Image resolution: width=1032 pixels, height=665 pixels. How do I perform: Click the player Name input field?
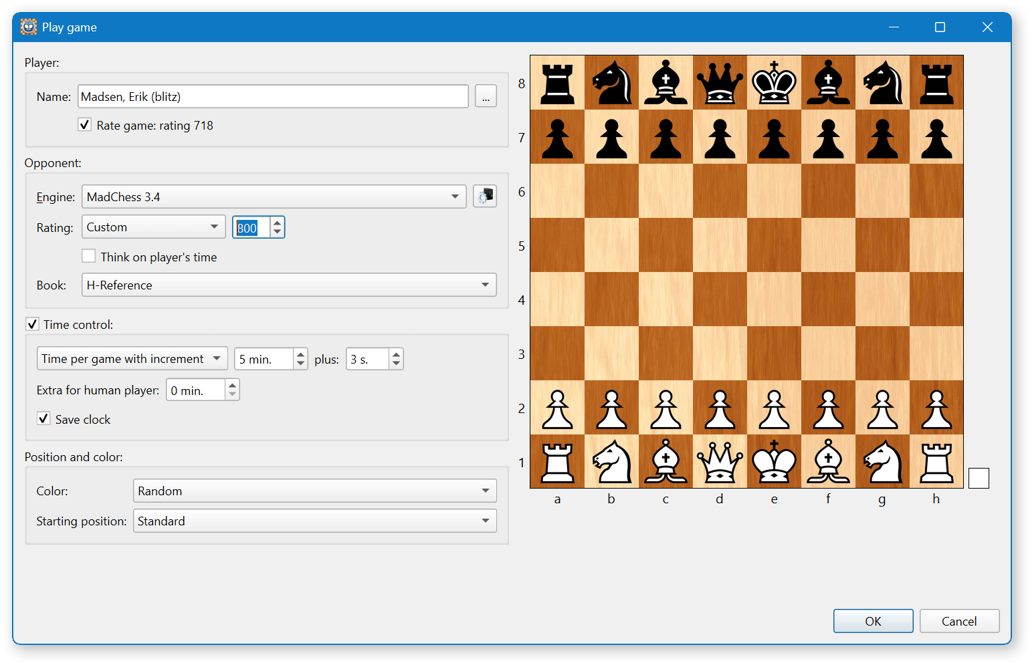point(273,96)
